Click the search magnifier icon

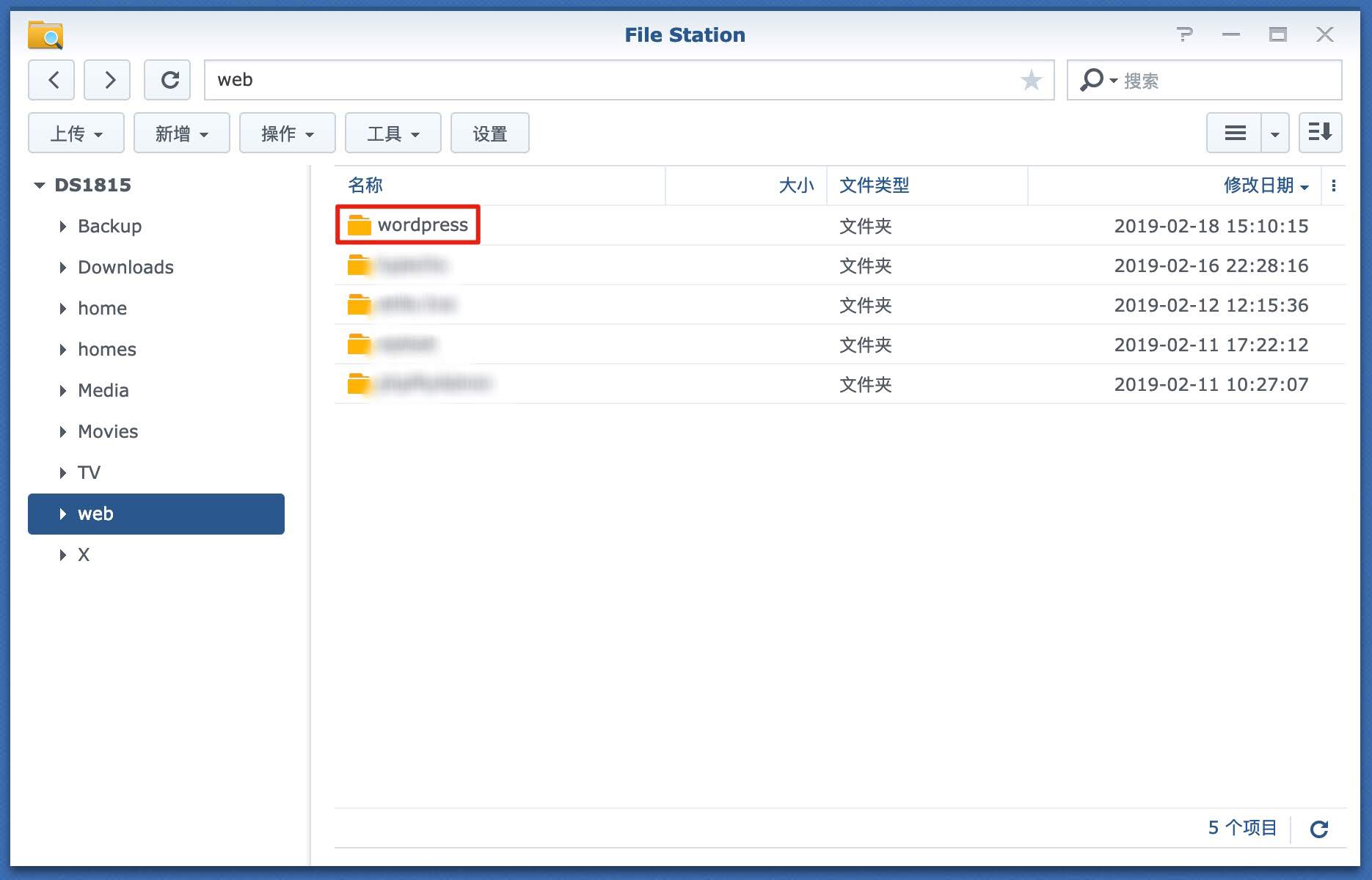pyautogui.click(x=1091, y=80)
